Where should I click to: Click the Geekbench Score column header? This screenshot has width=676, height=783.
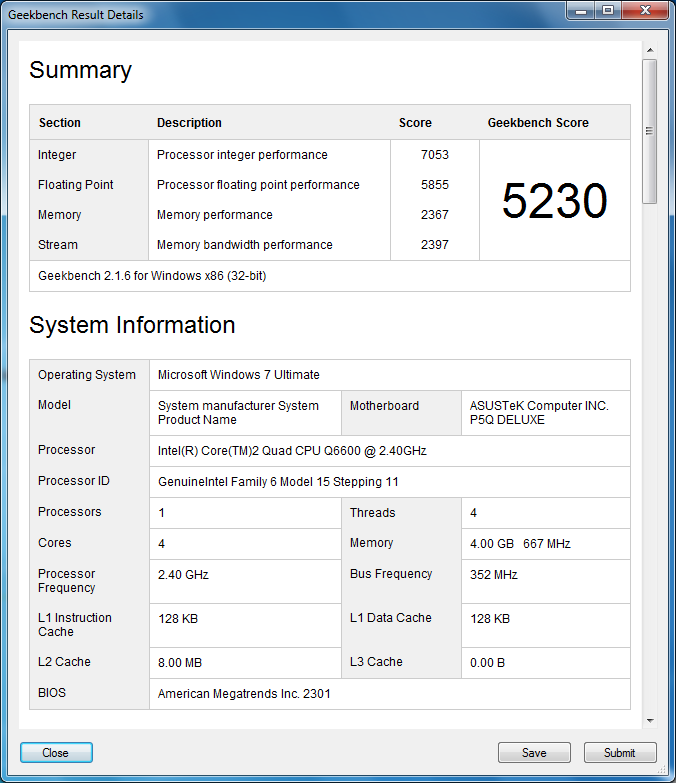click(x=538, y=123)
